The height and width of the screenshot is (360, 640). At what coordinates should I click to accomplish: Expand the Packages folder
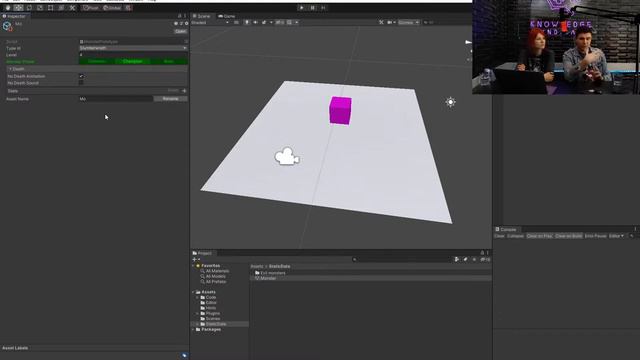coord(193,329)
